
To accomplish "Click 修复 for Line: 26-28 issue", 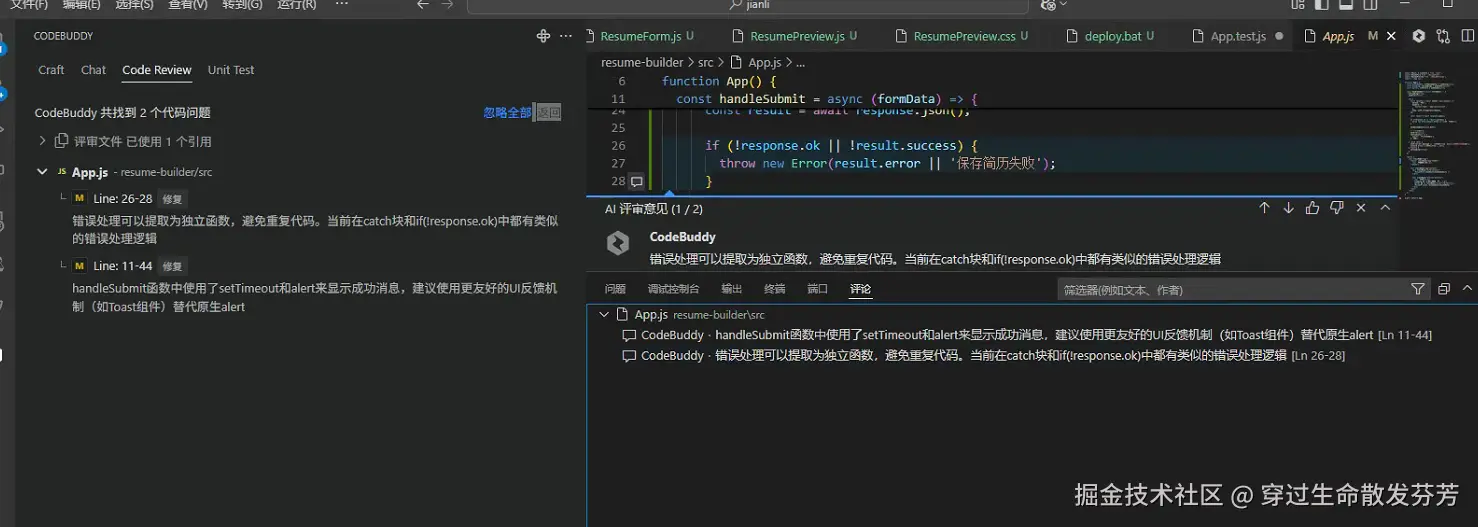I will (173, 199).
